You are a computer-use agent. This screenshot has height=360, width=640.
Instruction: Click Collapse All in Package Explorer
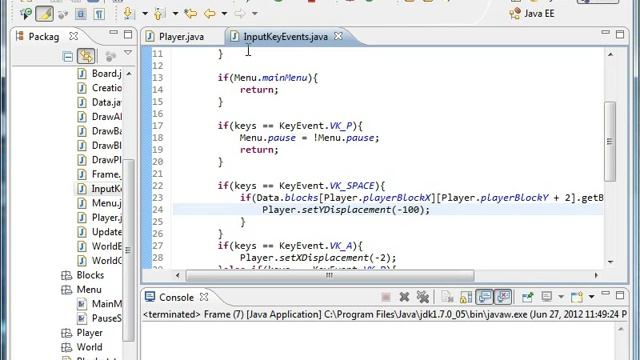tap(68, 56)
